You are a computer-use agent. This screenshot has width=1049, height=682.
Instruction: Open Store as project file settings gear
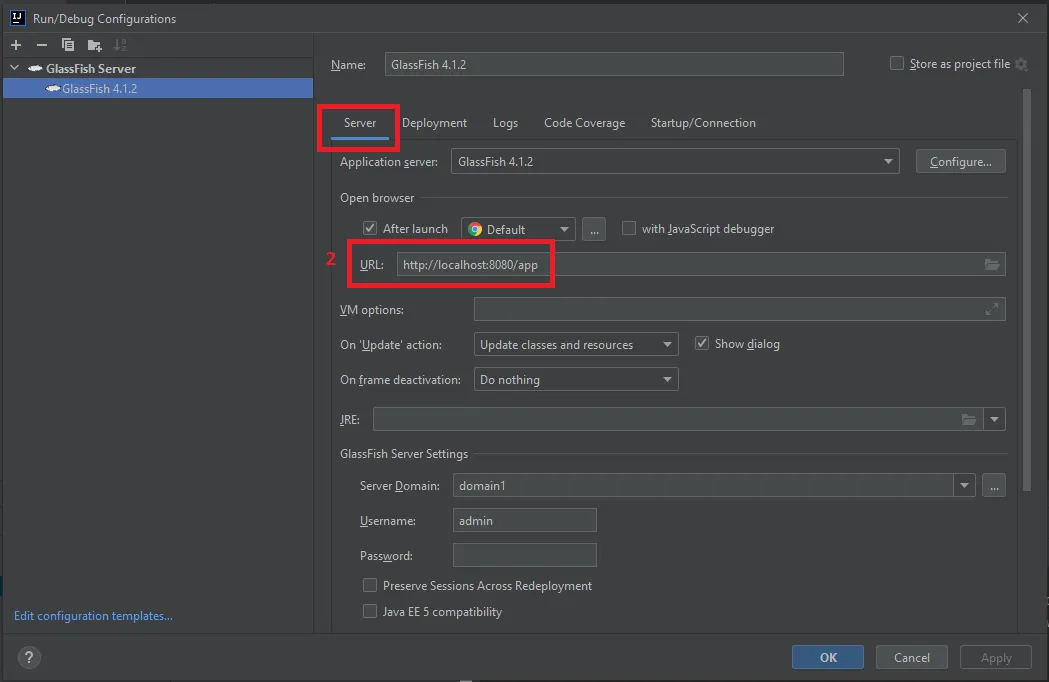(1021, 64)
